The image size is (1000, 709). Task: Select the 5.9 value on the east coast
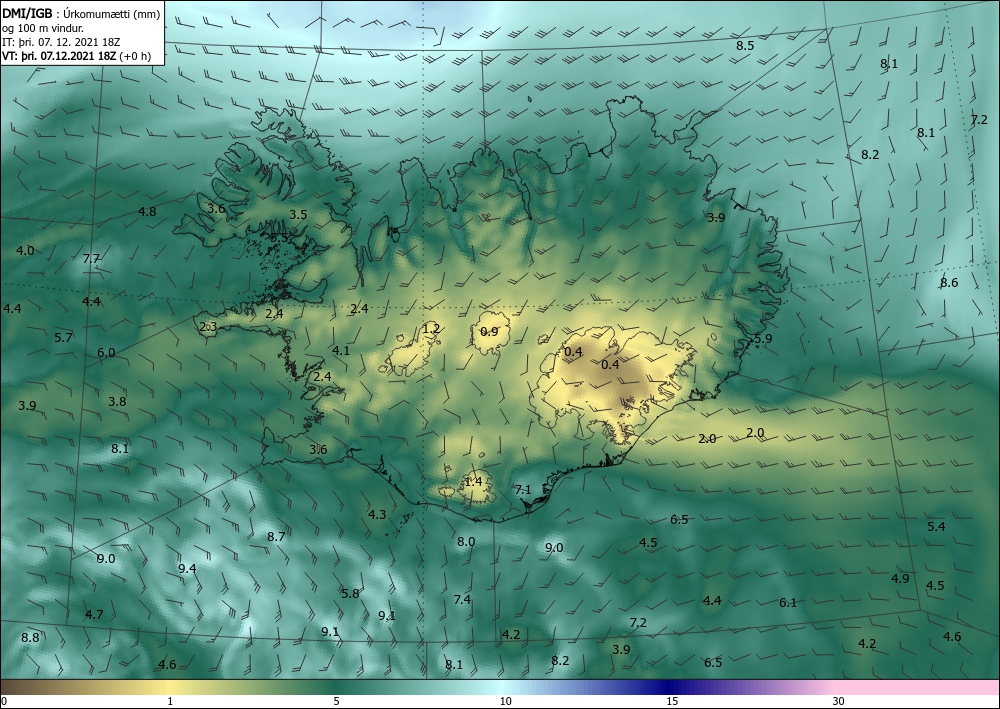click(x=763, y=339)
